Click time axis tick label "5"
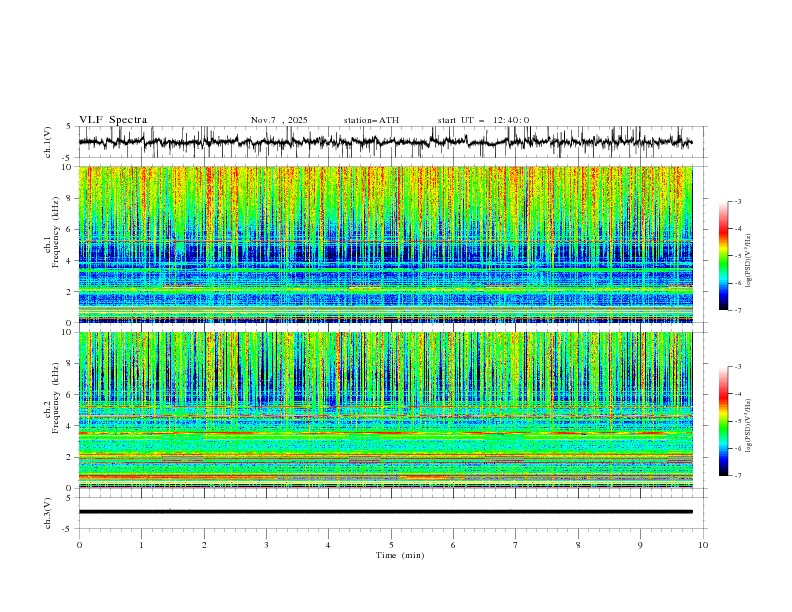 click(391, 545)
